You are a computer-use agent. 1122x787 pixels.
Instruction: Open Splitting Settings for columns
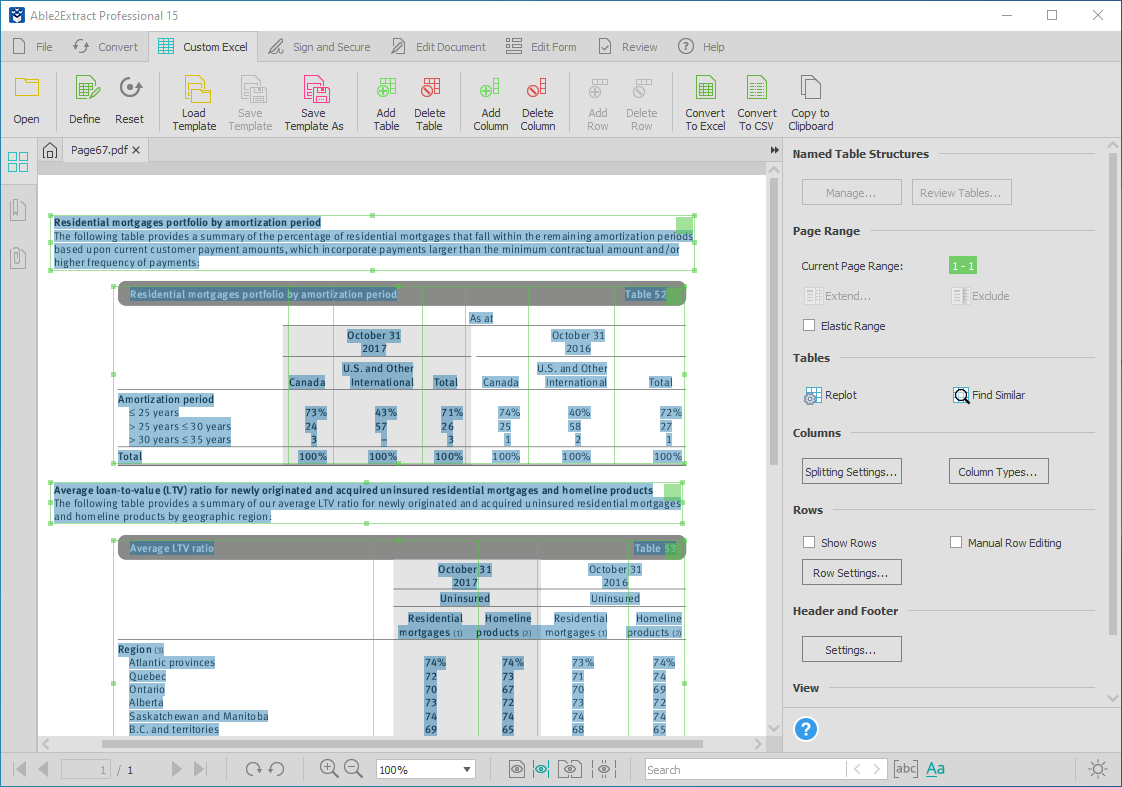(x=851, y=471)
